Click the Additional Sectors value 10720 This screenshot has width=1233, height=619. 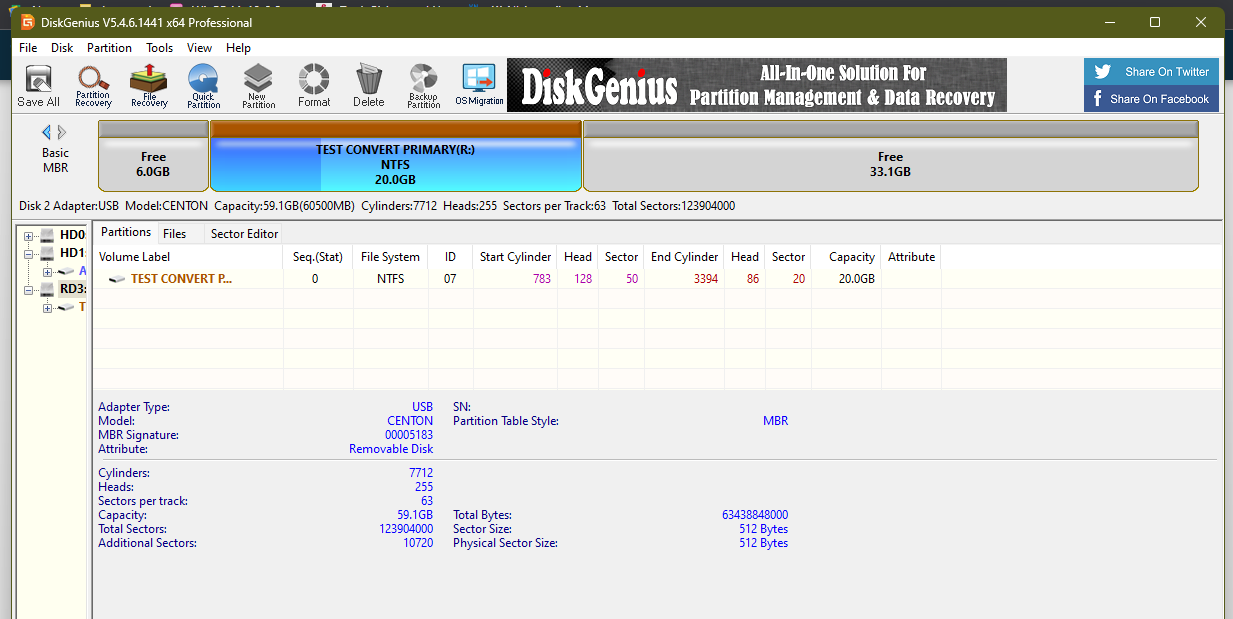pyautogui.click(x=418, y=543)
